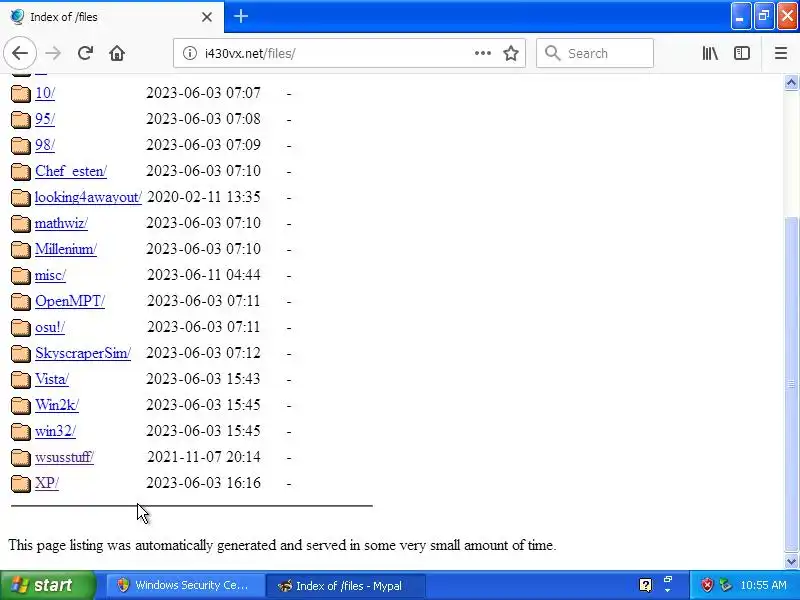The width and height of the screenshot is (800, 600).
Task: Click the vertical scrollbar thumb
Action: click(791, 384)
